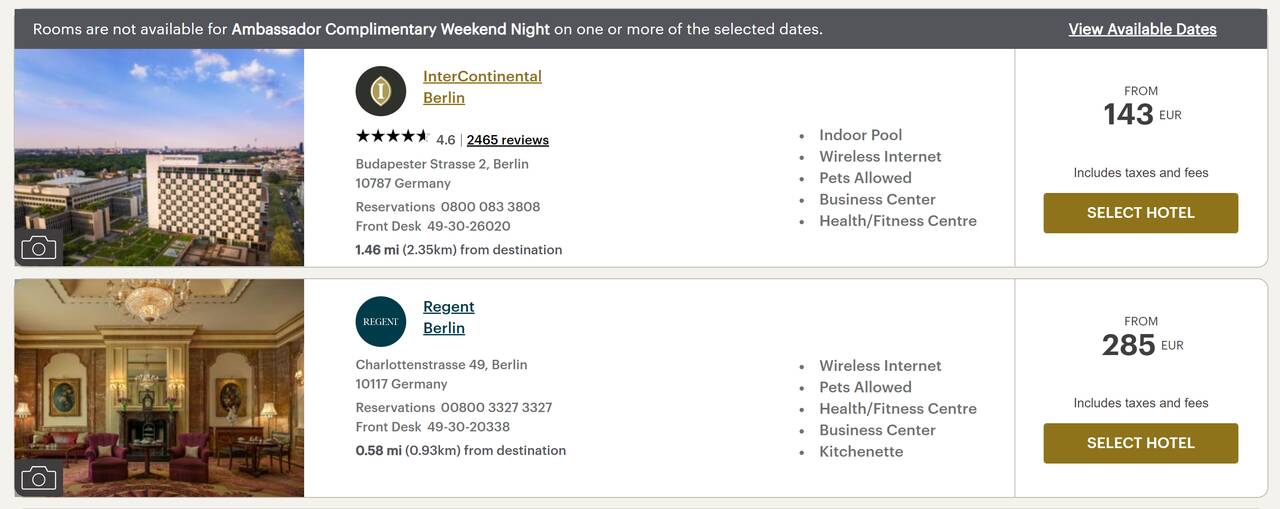Select Hotel for Regent at 285 EUR
This screenshot has width=1280, height=509.
(1141, 443)
